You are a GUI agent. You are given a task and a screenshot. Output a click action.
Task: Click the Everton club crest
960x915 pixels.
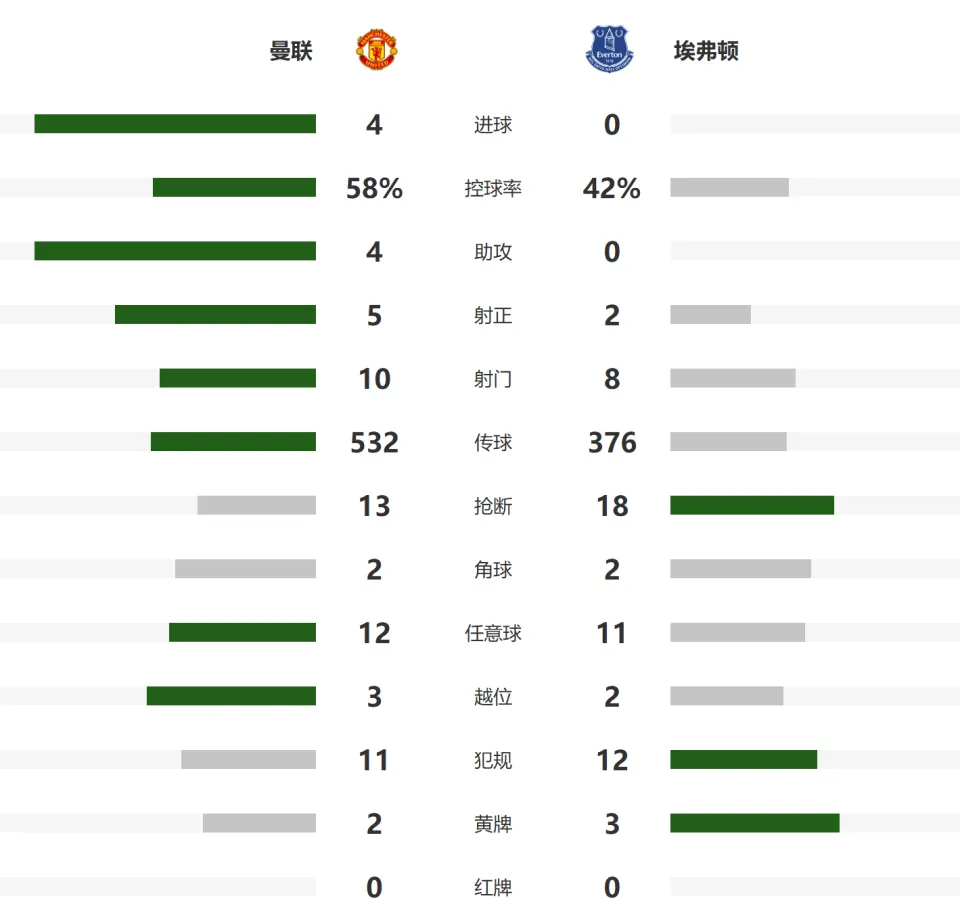pos(609,49)
